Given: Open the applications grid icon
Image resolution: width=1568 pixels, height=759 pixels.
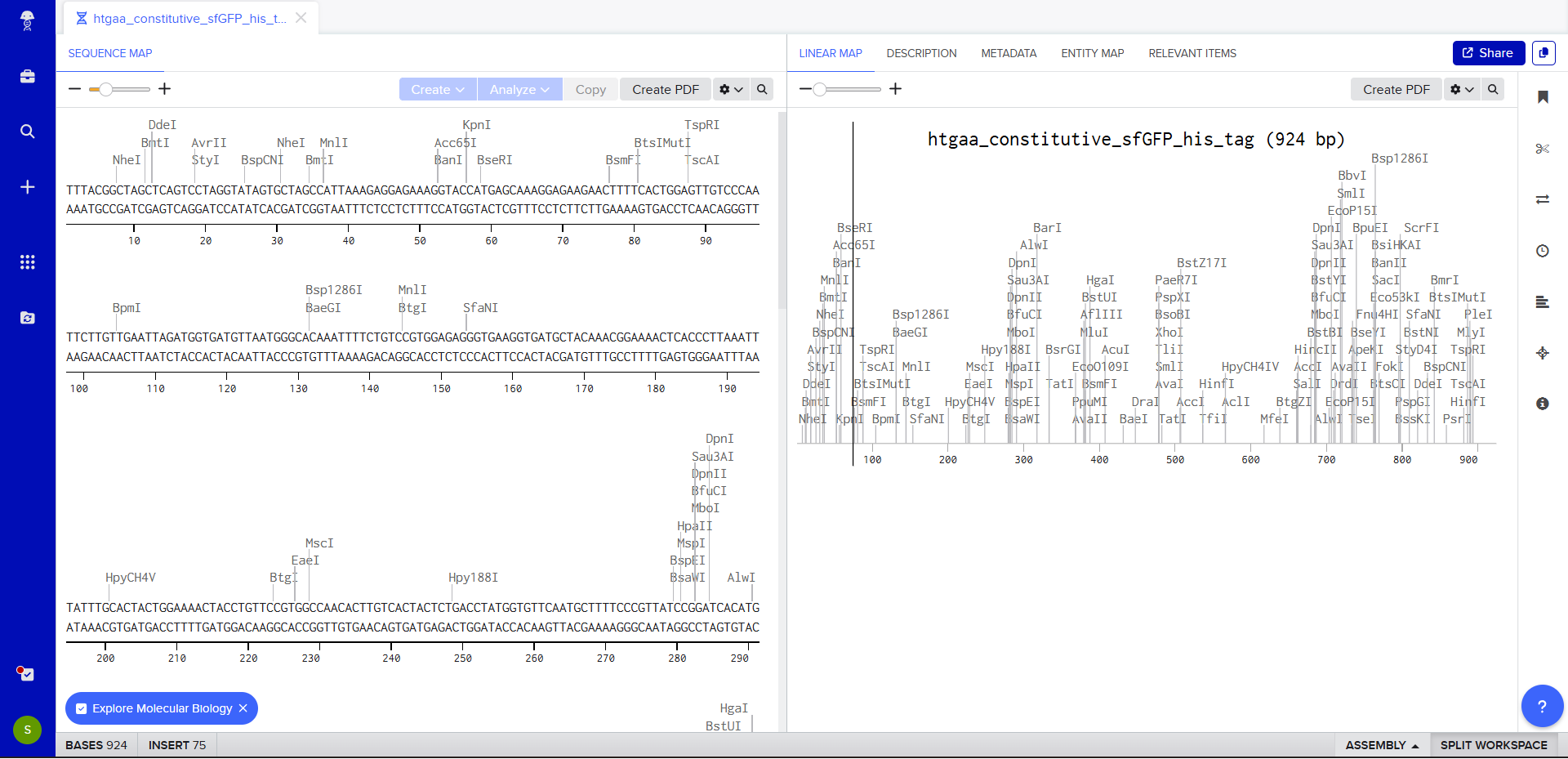Looking at the screenshot, I should tap(27, 262).
